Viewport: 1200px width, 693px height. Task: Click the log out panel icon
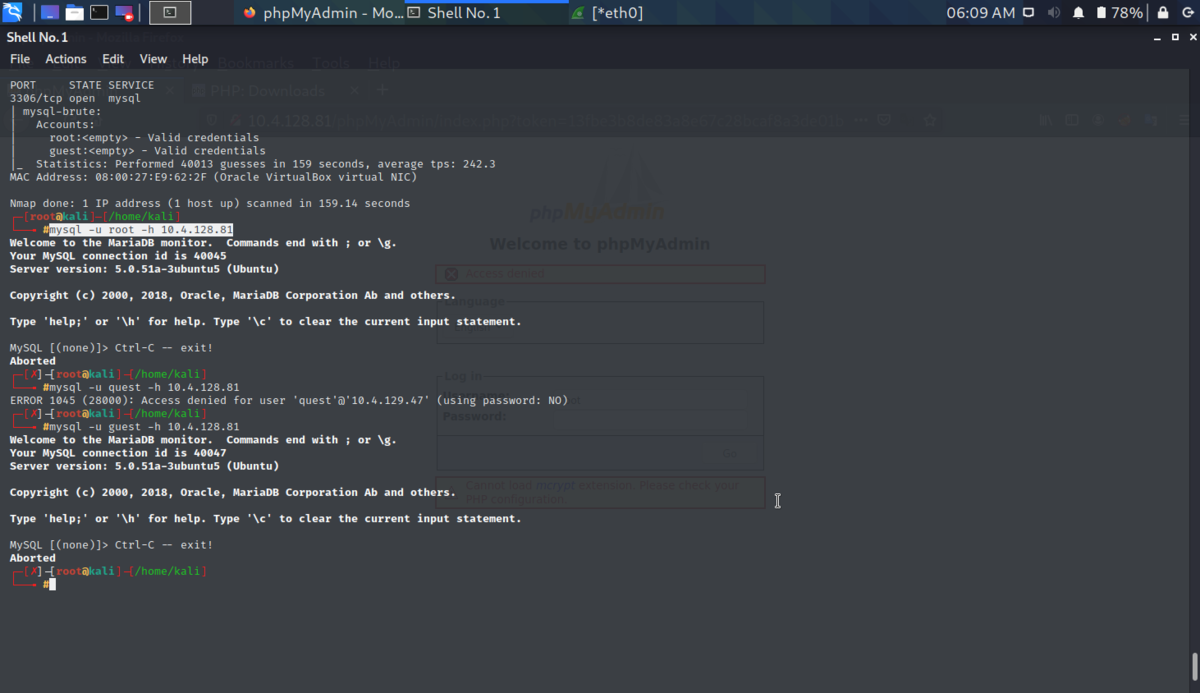coord(1187,13)
